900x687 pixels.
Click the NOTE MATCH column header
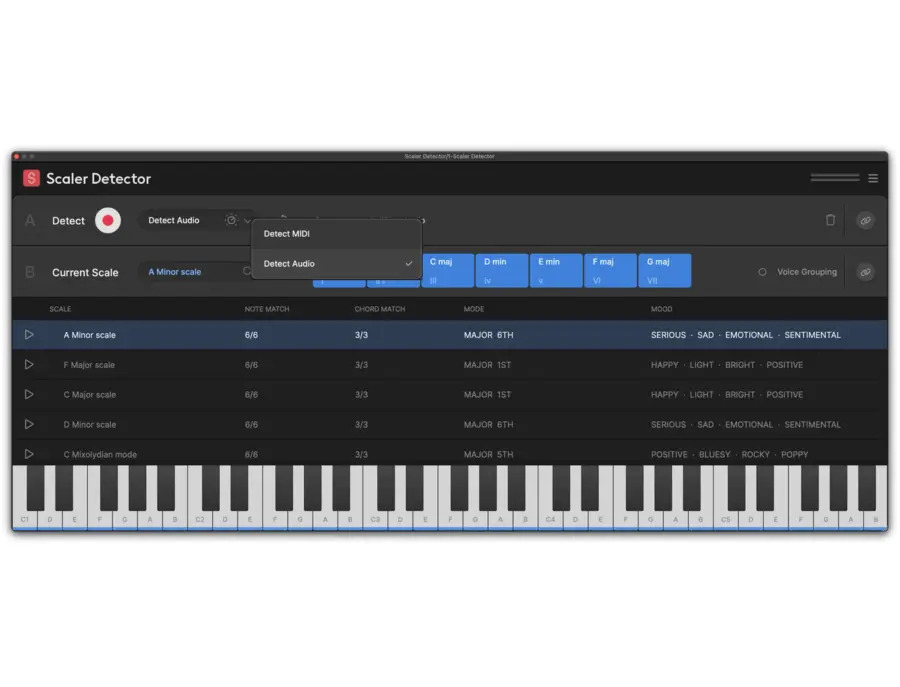coord(267,309)
